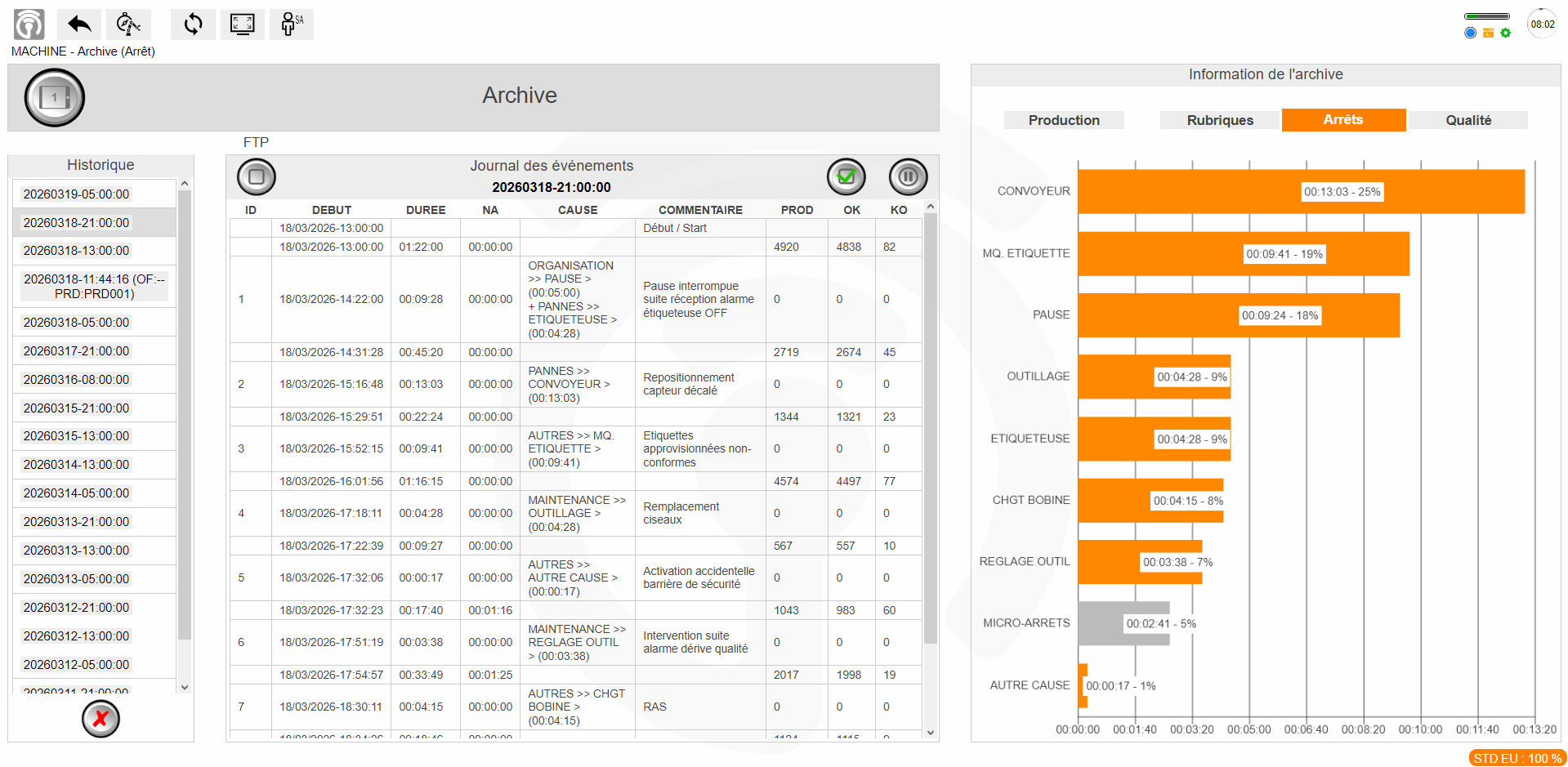Click journal table scroll down arrow

[x=930, y=733]
